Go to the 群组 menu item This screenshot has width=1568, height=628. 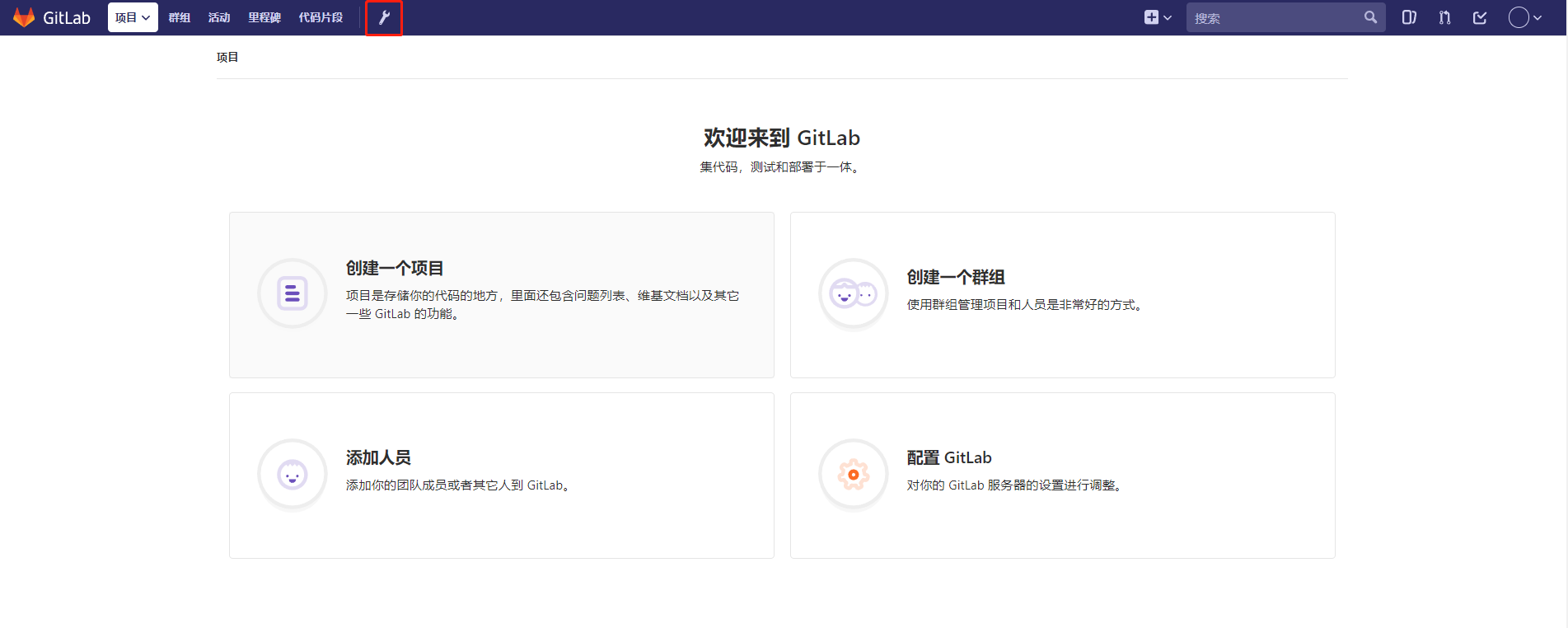click(180, 17)
